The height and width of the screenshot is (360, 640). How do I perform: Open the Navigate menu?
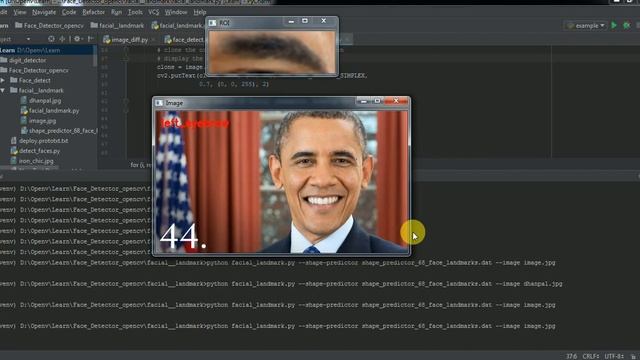[x=44, y=12]
